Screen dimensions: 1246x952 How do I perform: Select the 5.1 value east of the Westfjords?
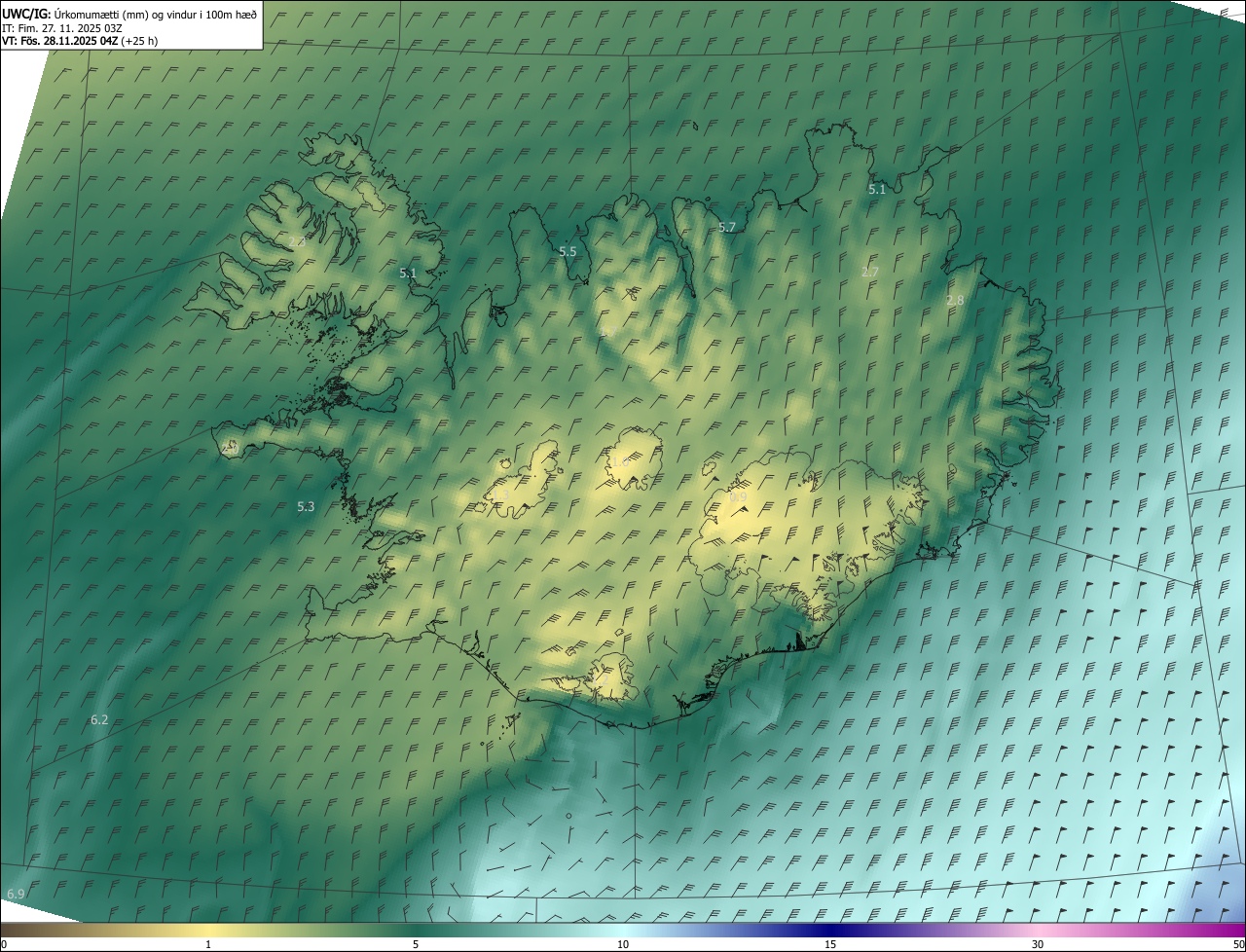(x=408, y=274)
